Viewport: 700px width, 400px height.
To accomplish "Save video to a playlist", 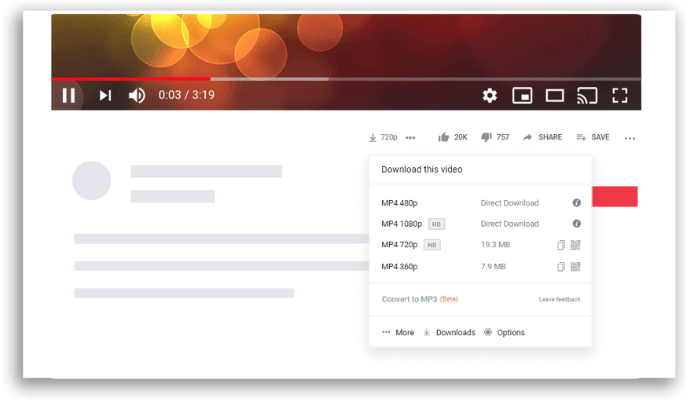I will coord(593,137).
